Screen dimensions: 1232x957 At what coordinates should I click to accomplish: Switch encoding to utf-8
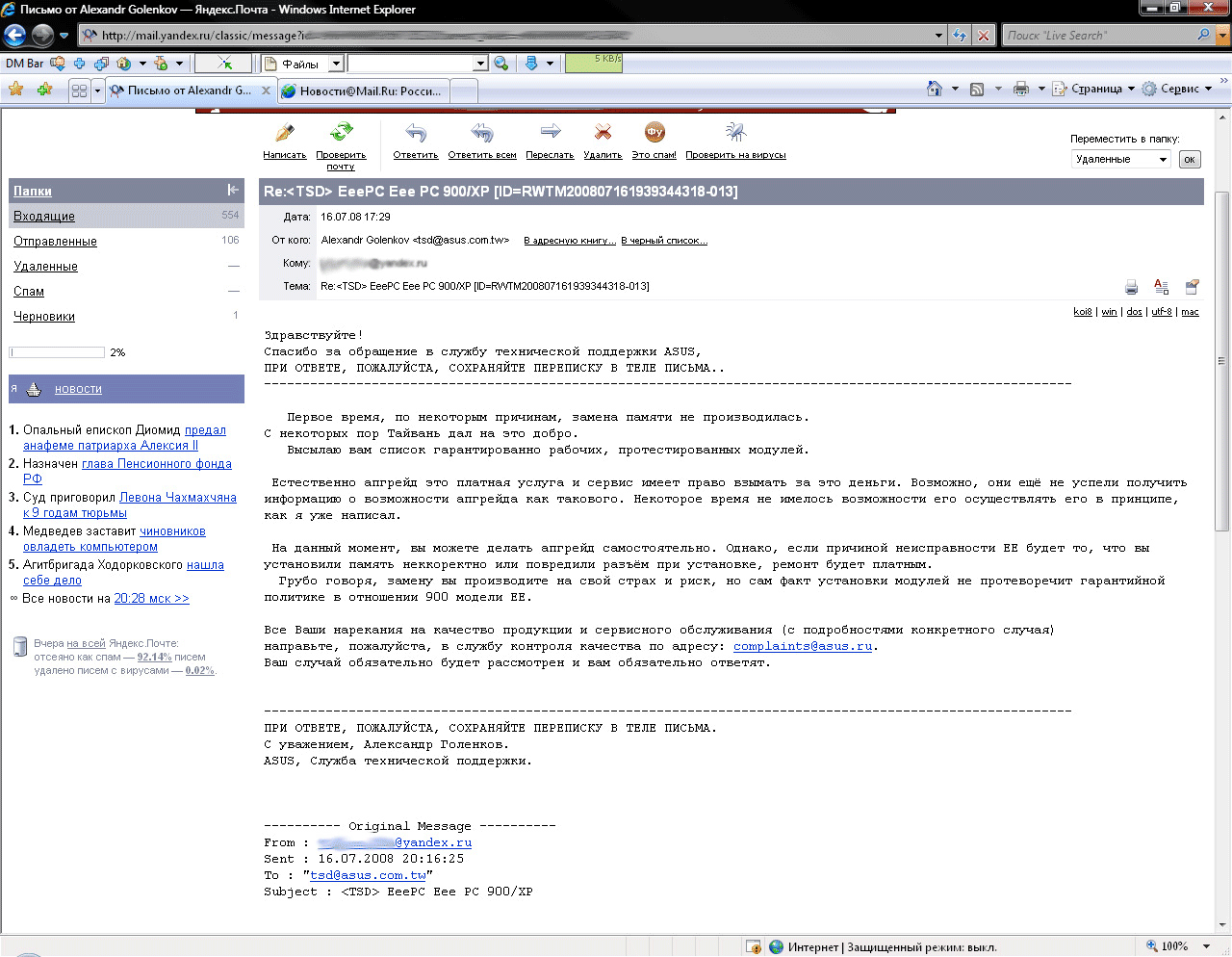click(x=1162, y=312)
